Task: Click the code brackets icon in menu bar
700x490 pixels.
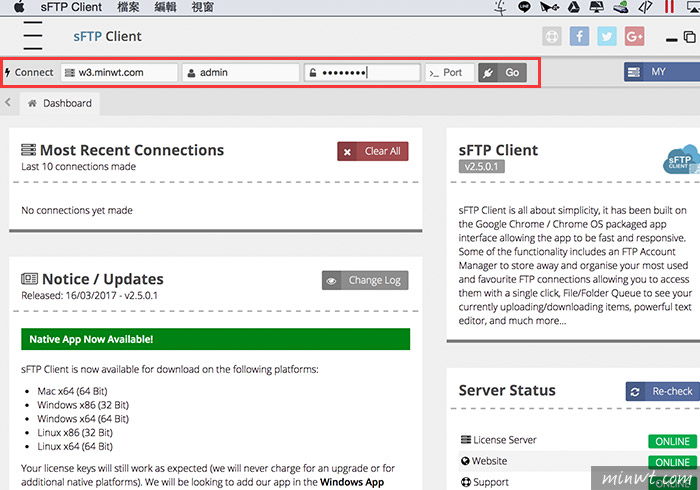Action: tap(645, 7)
